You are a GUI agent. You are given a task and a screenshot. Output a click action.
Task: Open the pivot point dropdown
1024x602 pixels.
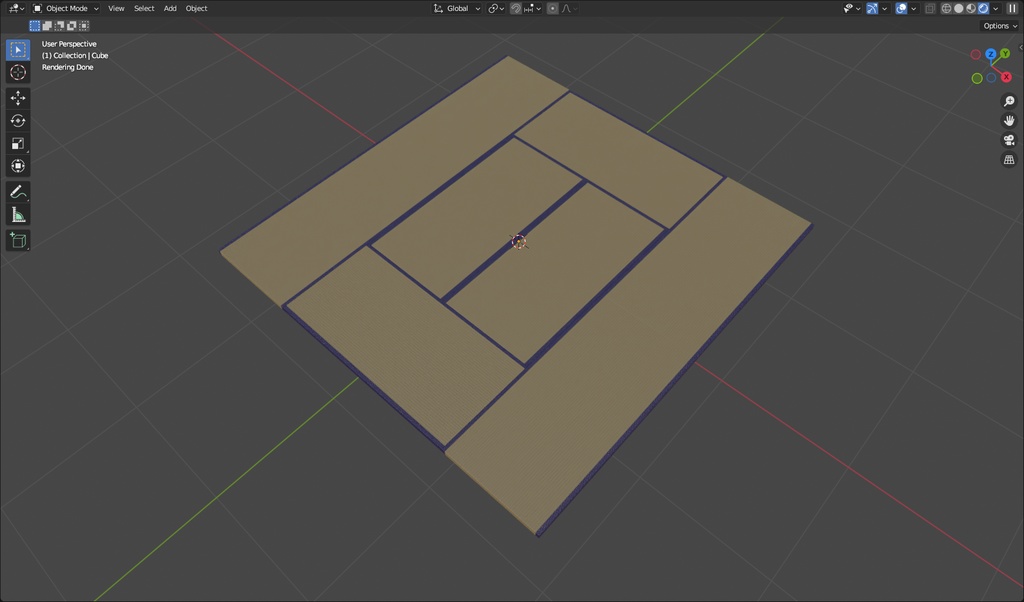496,8
